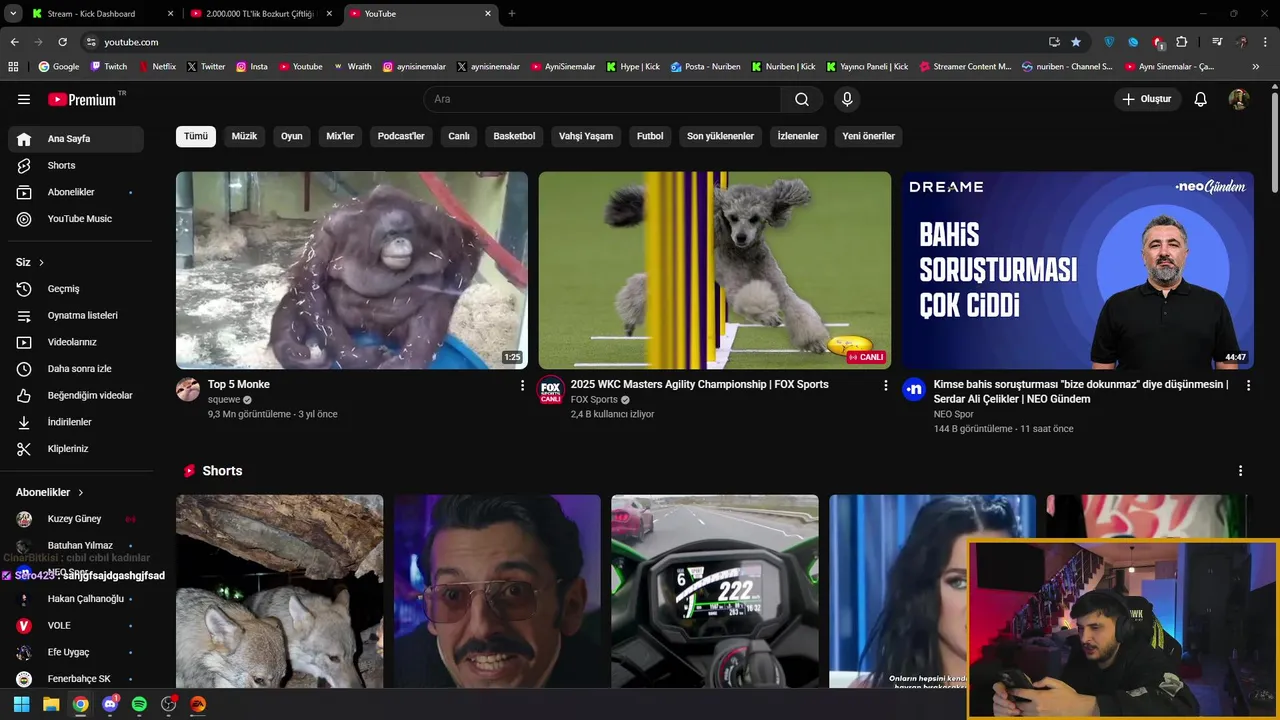Open more options for Kimse bahis soruşturması video
Image resolution: width=1280 pixels, height=720 pixels.
click(1248, 385)
